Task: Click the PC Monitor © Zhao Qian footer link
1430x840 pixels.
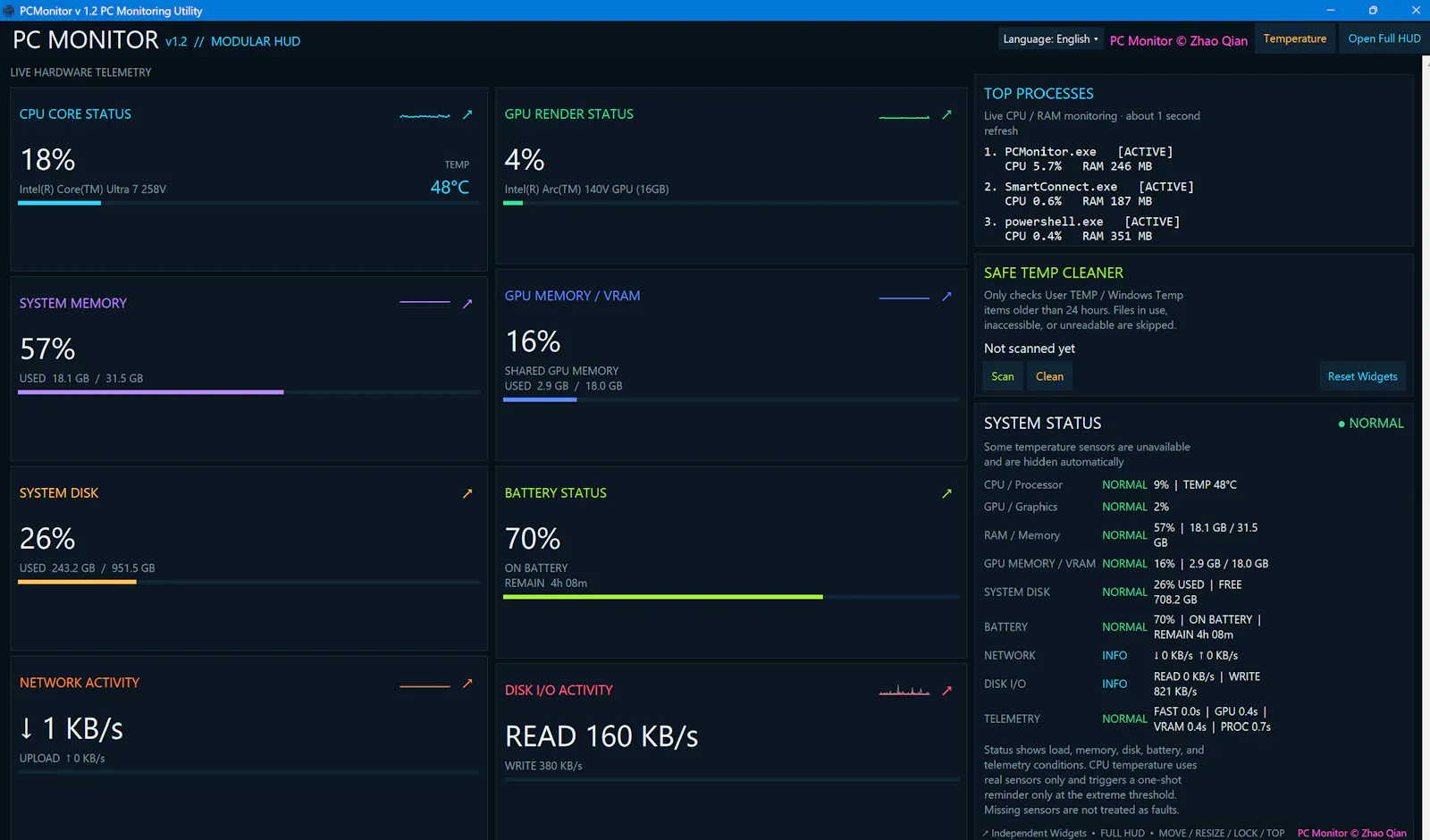Action: click(x=1351, y=833)
